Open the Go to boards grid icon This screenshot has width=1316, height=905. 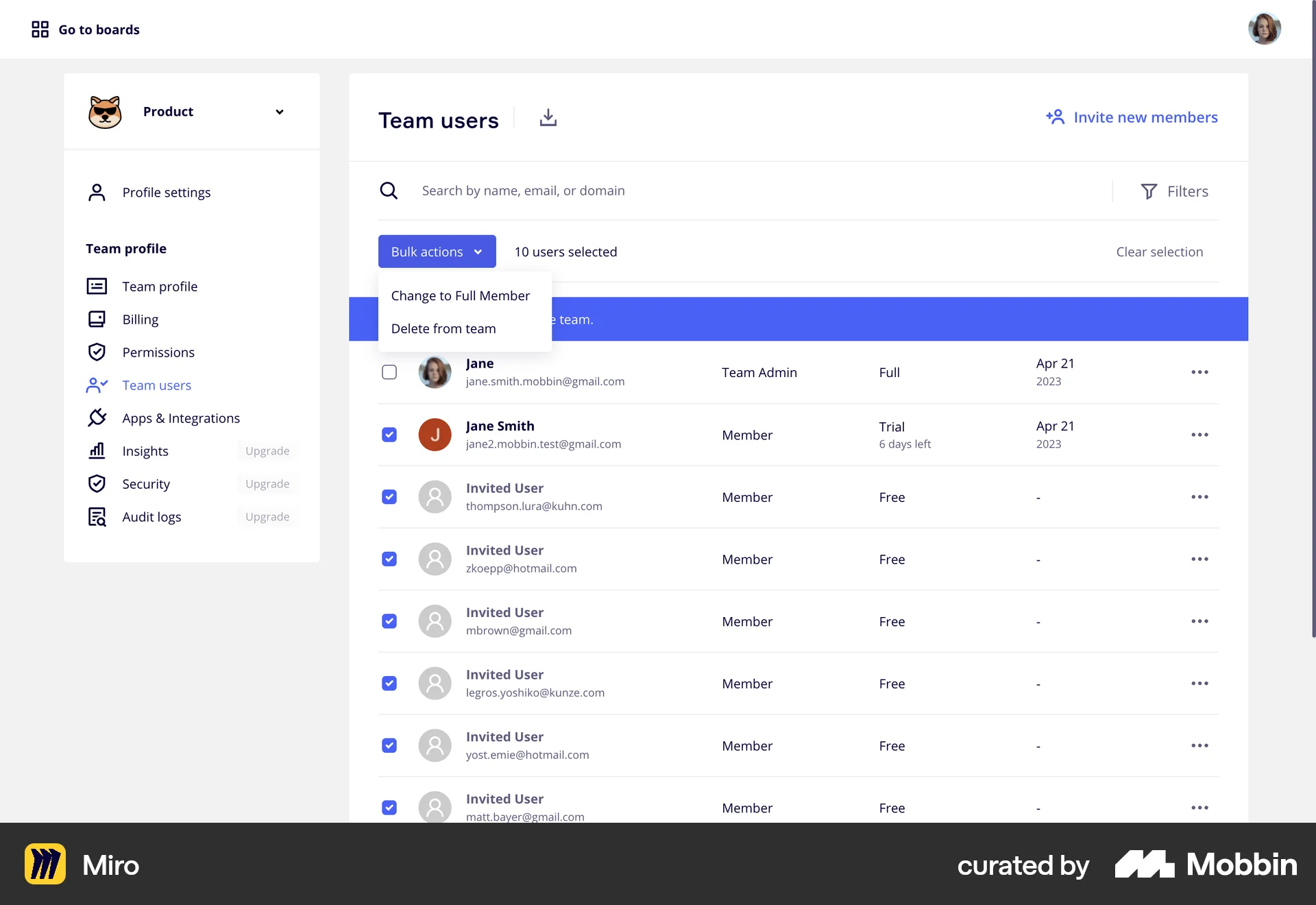[x=40, y=29]
